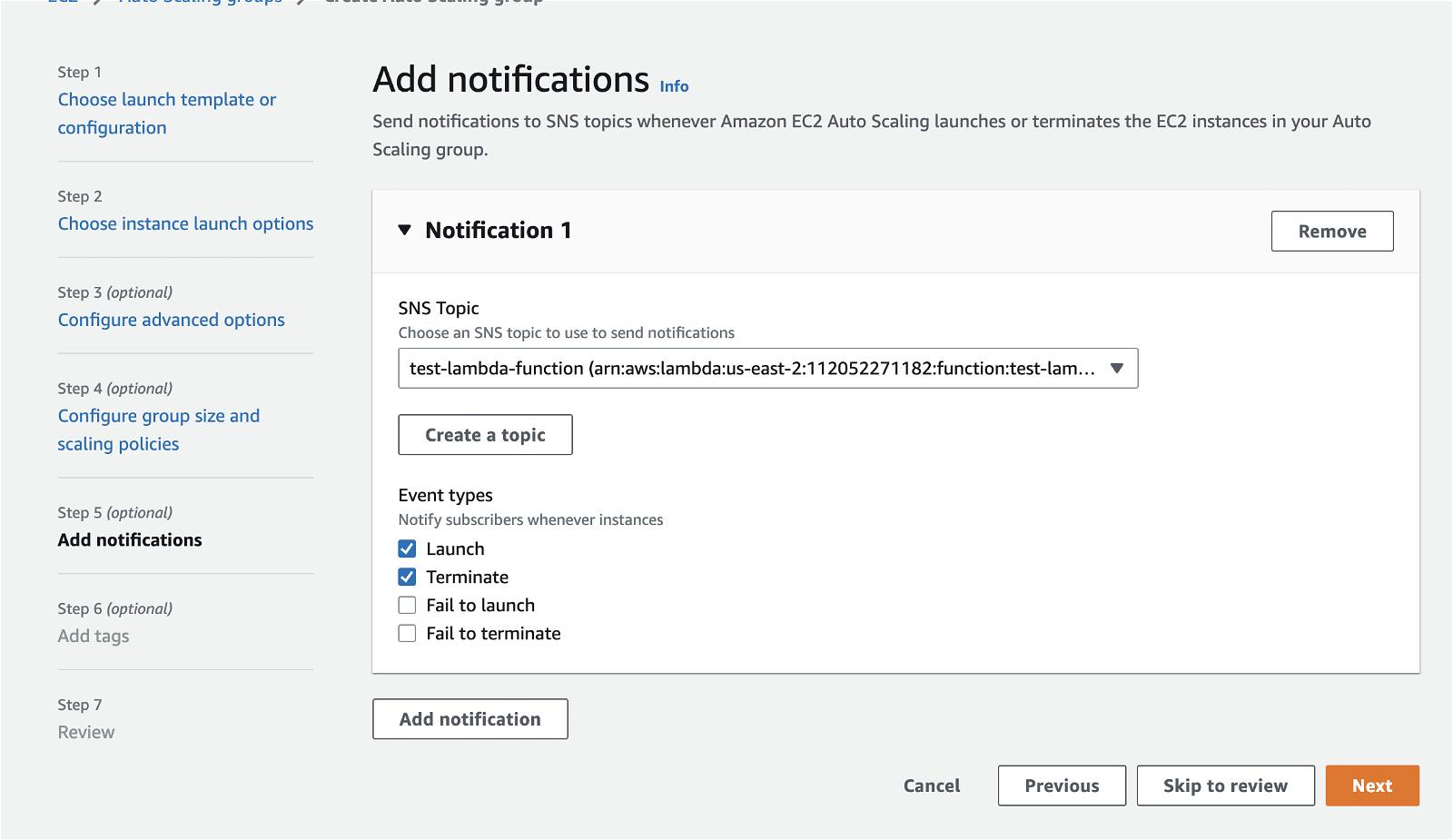Cancel the Auto Scaling group creation

pos(932,786)
